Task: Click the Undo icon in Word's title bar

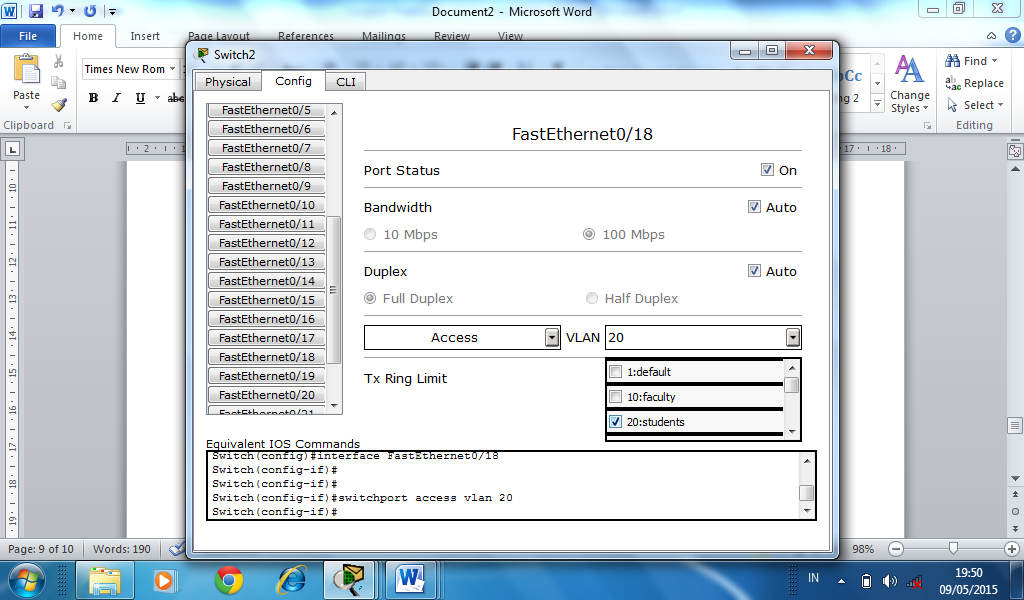Action: 57,11
